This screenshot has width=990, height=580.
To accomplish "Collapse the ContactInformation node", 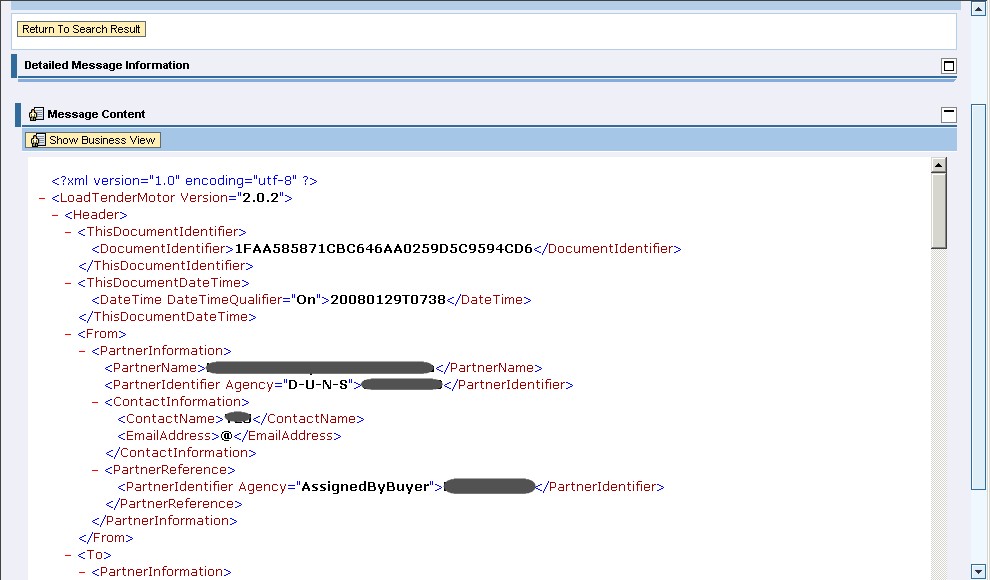I will (96, 402).
